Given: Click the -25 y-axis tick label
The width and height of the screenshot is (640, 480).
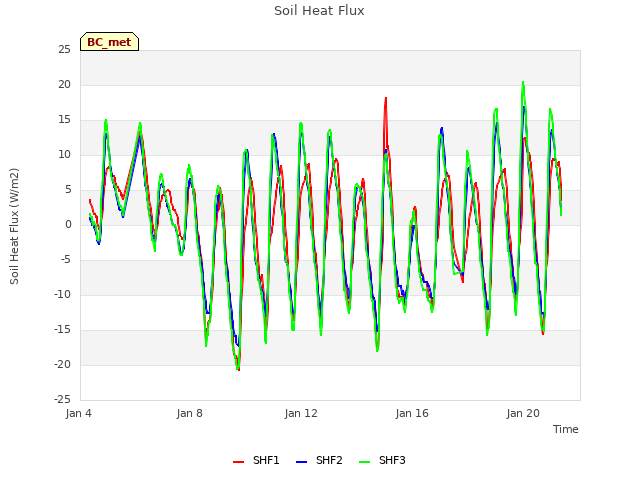Looking at the screenshot, I should (x=63, y=399).
